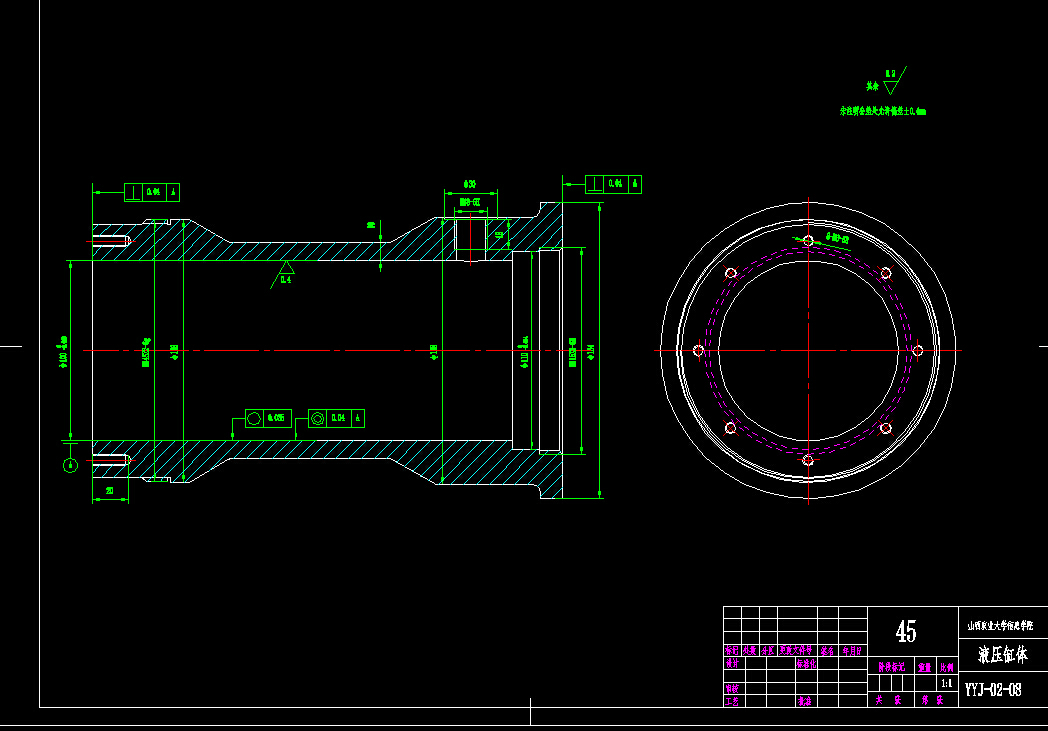The image size is (1048, 731).
Task: Click the "更改文件号" column header
Action: 796,650
